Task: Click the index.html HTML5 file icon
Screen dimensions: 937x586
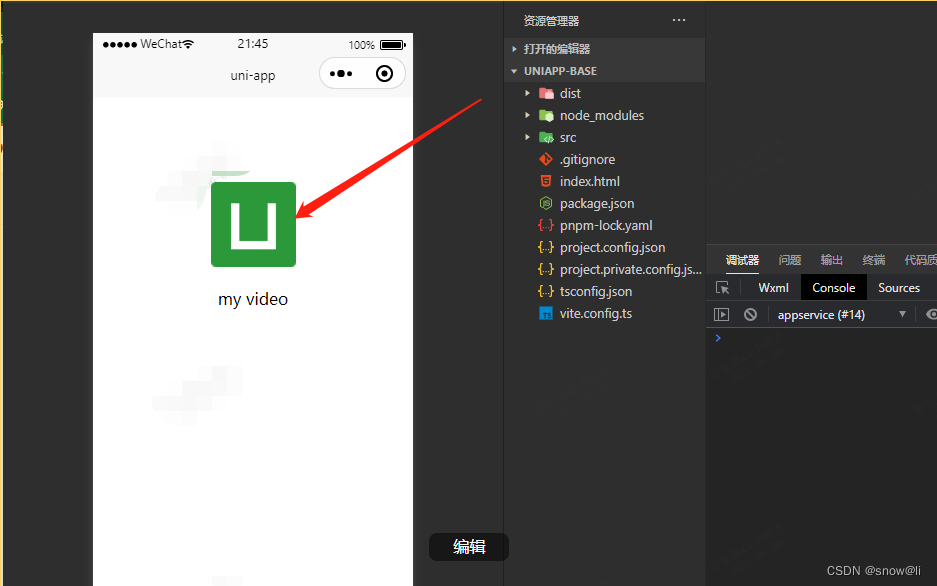Action: 546,181
